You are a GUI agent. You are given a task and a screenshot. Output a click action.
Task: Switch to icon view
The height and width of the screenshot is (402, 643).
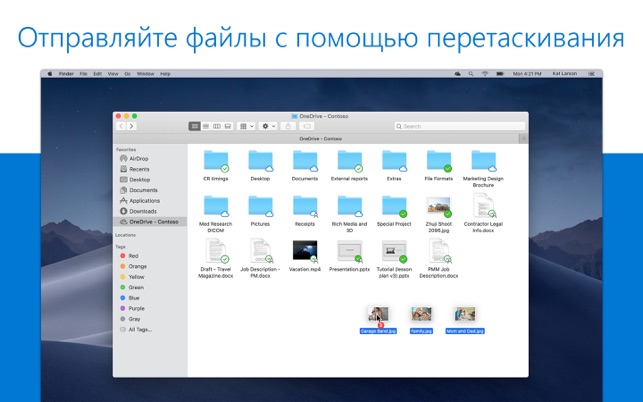pos(194,126)
